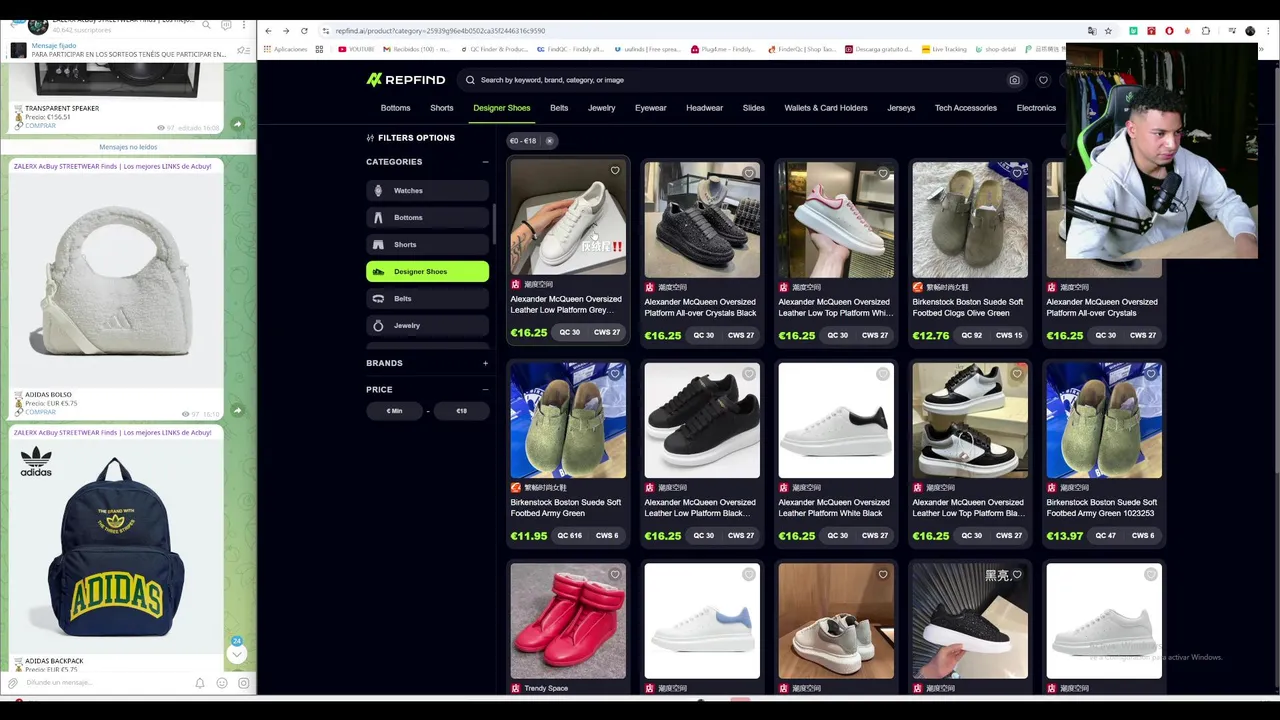Favorite the McQueen All-over Crystals Black shoe
Screen dimensions: 1280x720
749,174
